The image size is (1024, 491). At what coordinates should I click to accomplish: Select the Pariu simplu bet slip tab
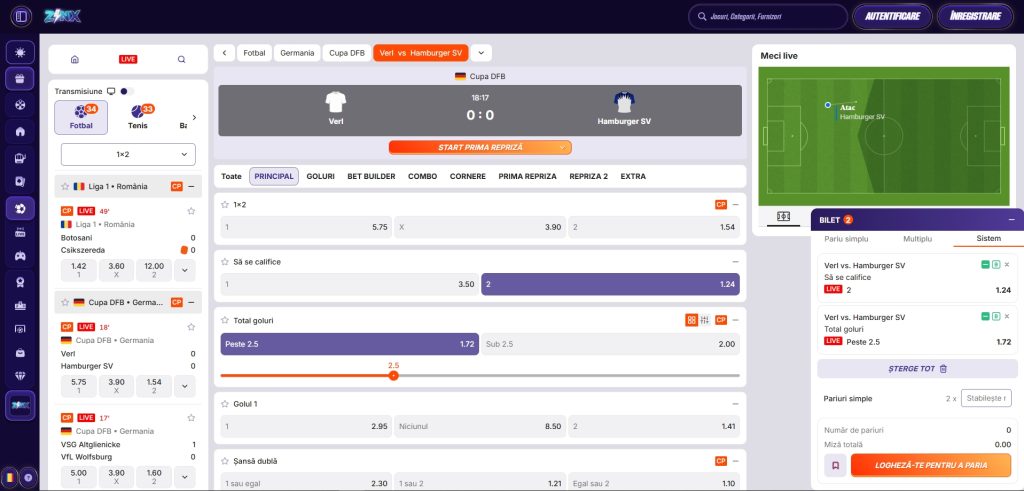pos(846,239)
